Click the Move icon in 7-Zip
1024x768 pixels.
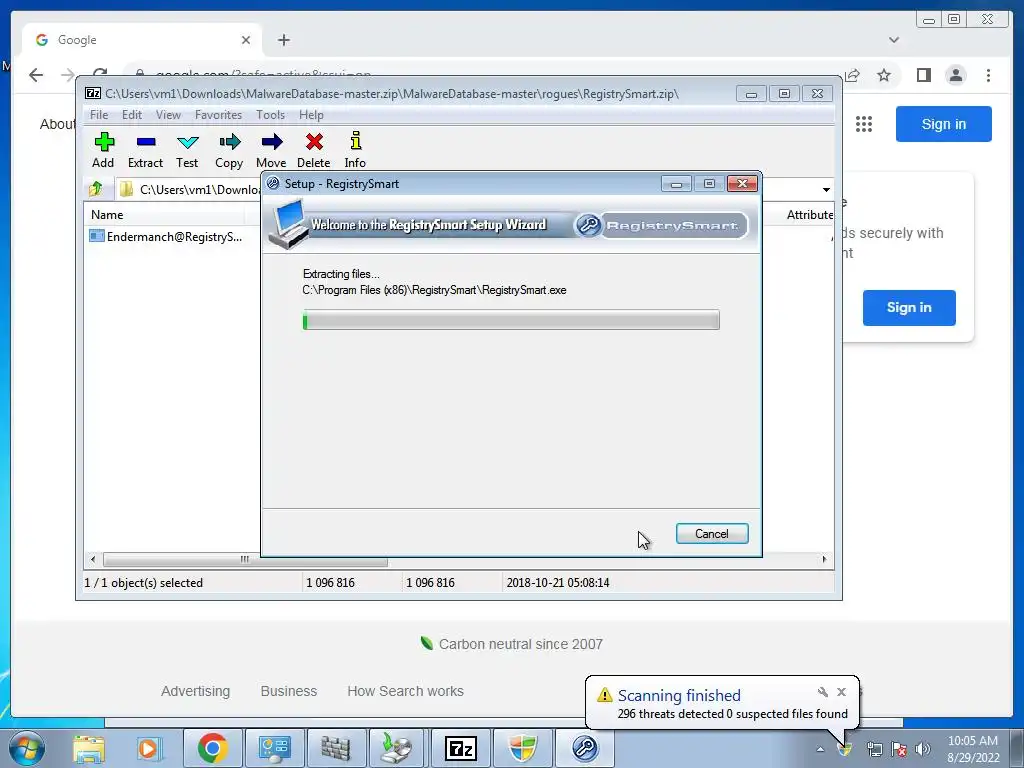271,150
